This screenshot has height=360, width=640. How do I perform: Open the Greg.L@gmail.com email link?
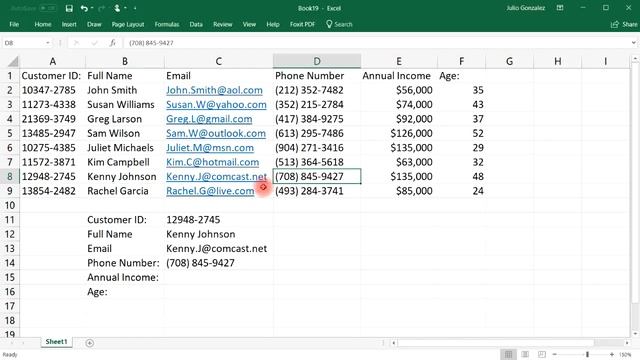coord(209,119)
